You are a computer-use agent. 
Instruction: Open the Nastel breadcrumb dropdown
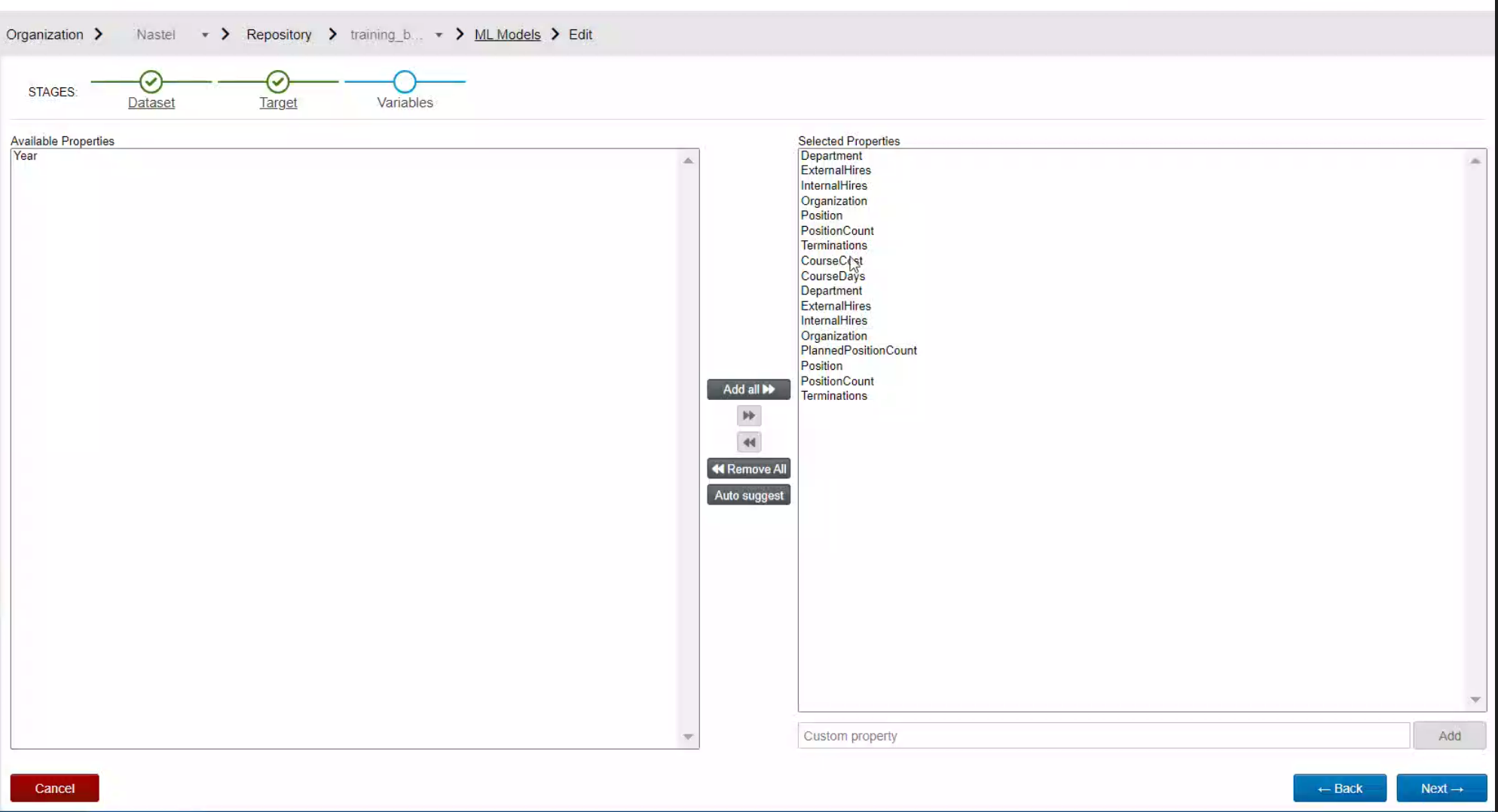point(204,34)
